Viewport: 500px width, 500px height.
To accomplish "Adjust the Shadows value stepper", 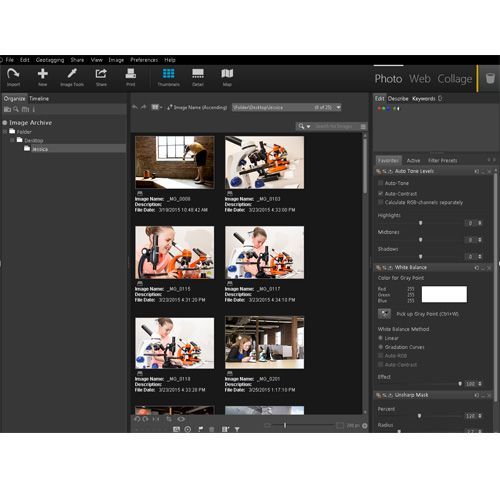I will (x=480, y=257).
